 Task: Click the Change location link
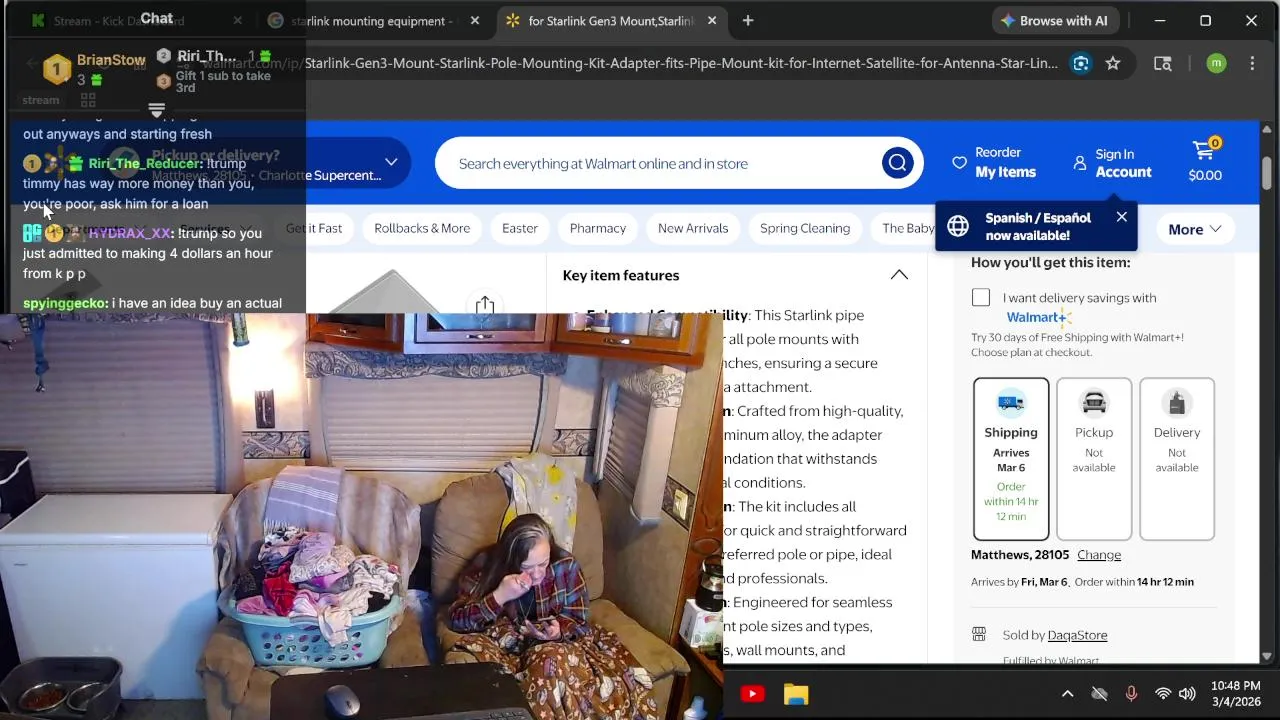1099,555
